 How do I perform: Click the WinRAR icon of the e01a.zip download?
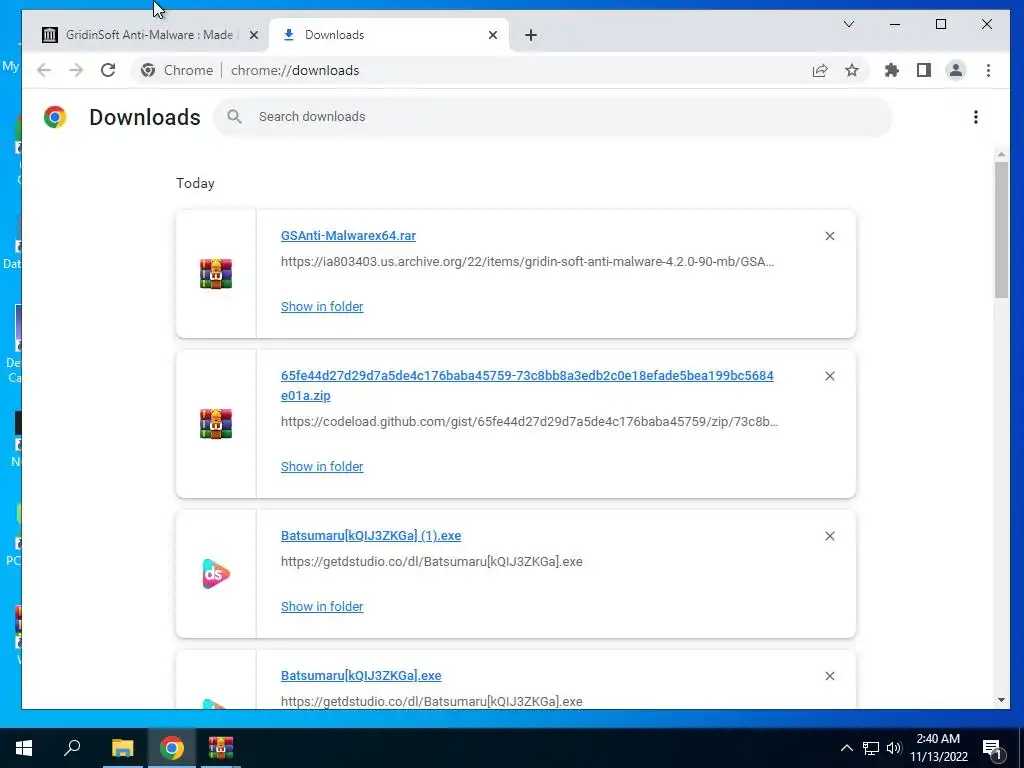point(216,424)
